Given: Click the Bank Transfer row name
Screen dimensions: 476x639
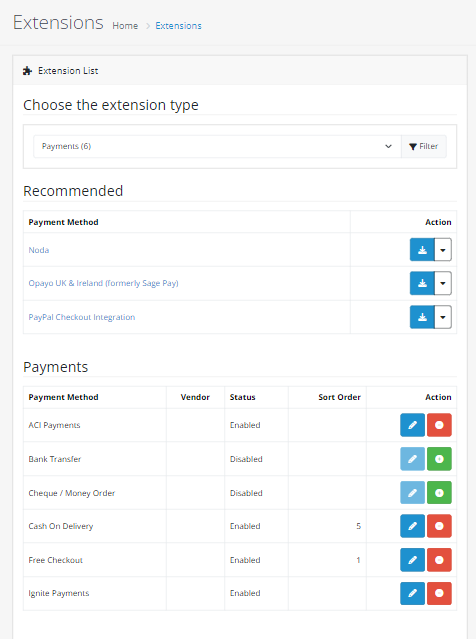Looking at the screenshot, I should [55, 459].
